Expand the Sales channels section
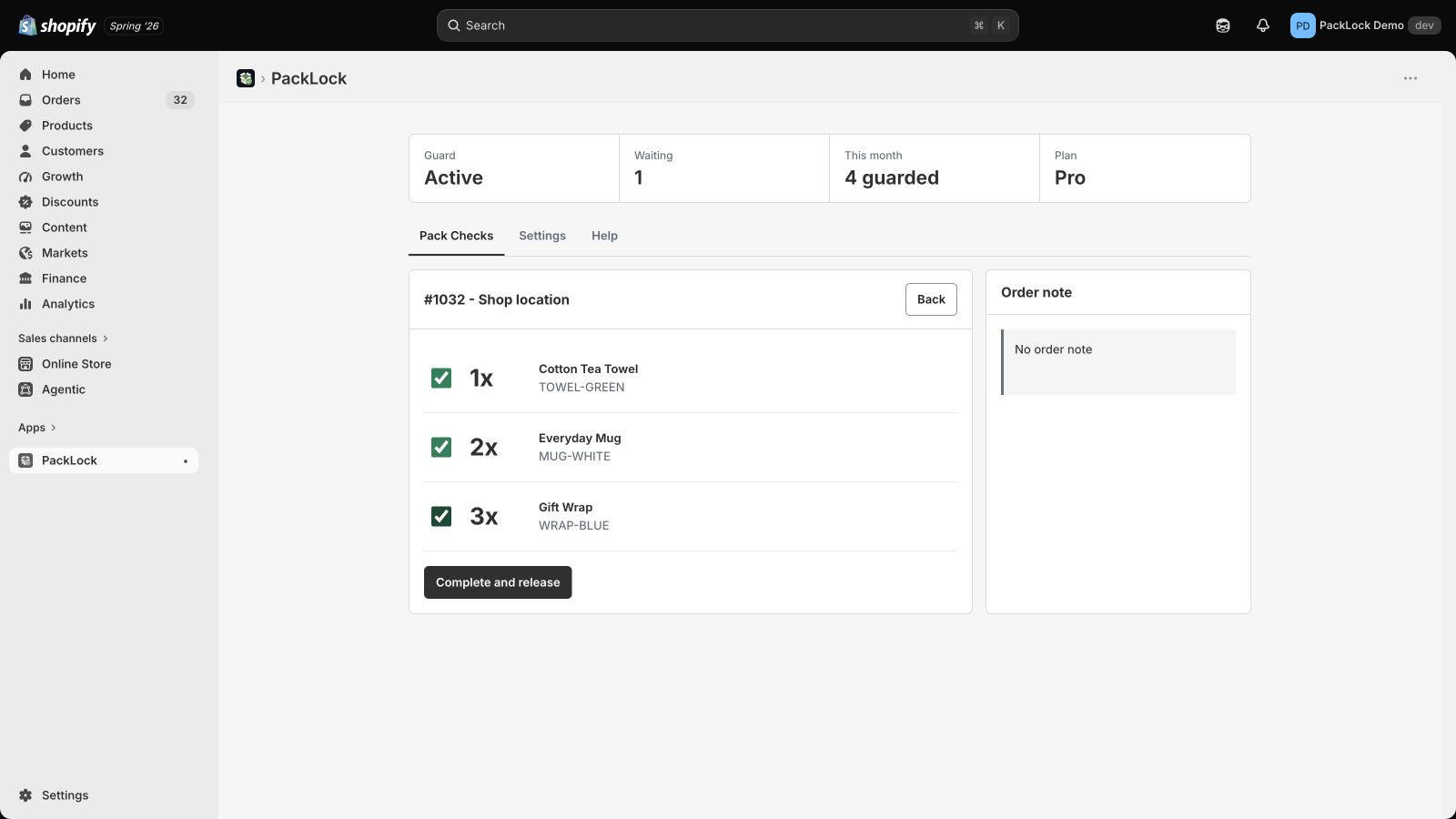This screenshot has width=1456, height=819. pyautogui.click(x=63, y=339)
